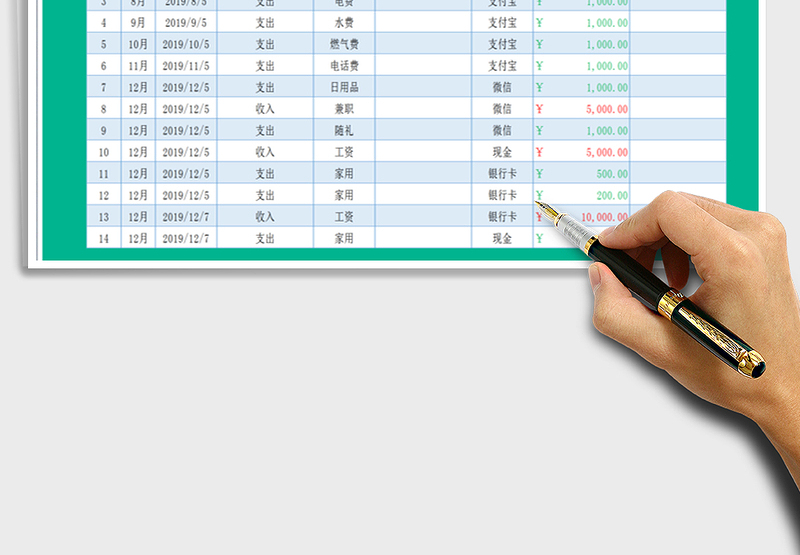Select the 11月 month cell

click(138, 66)
